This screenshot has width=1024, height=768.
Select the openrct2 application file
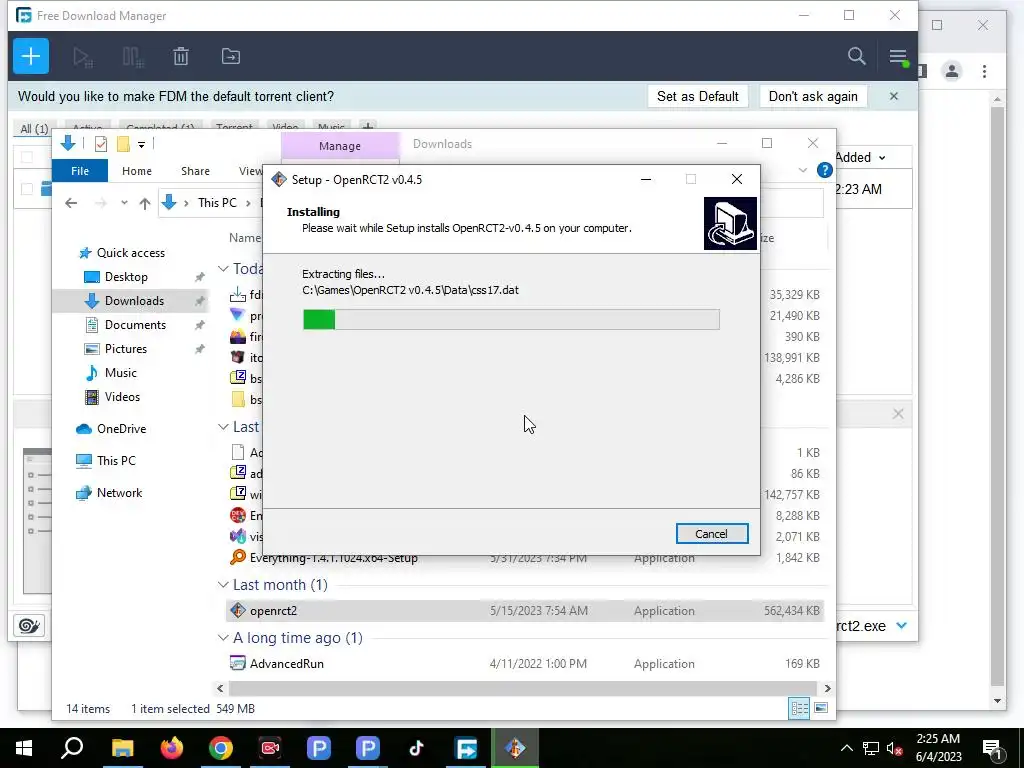click(524, 611)
